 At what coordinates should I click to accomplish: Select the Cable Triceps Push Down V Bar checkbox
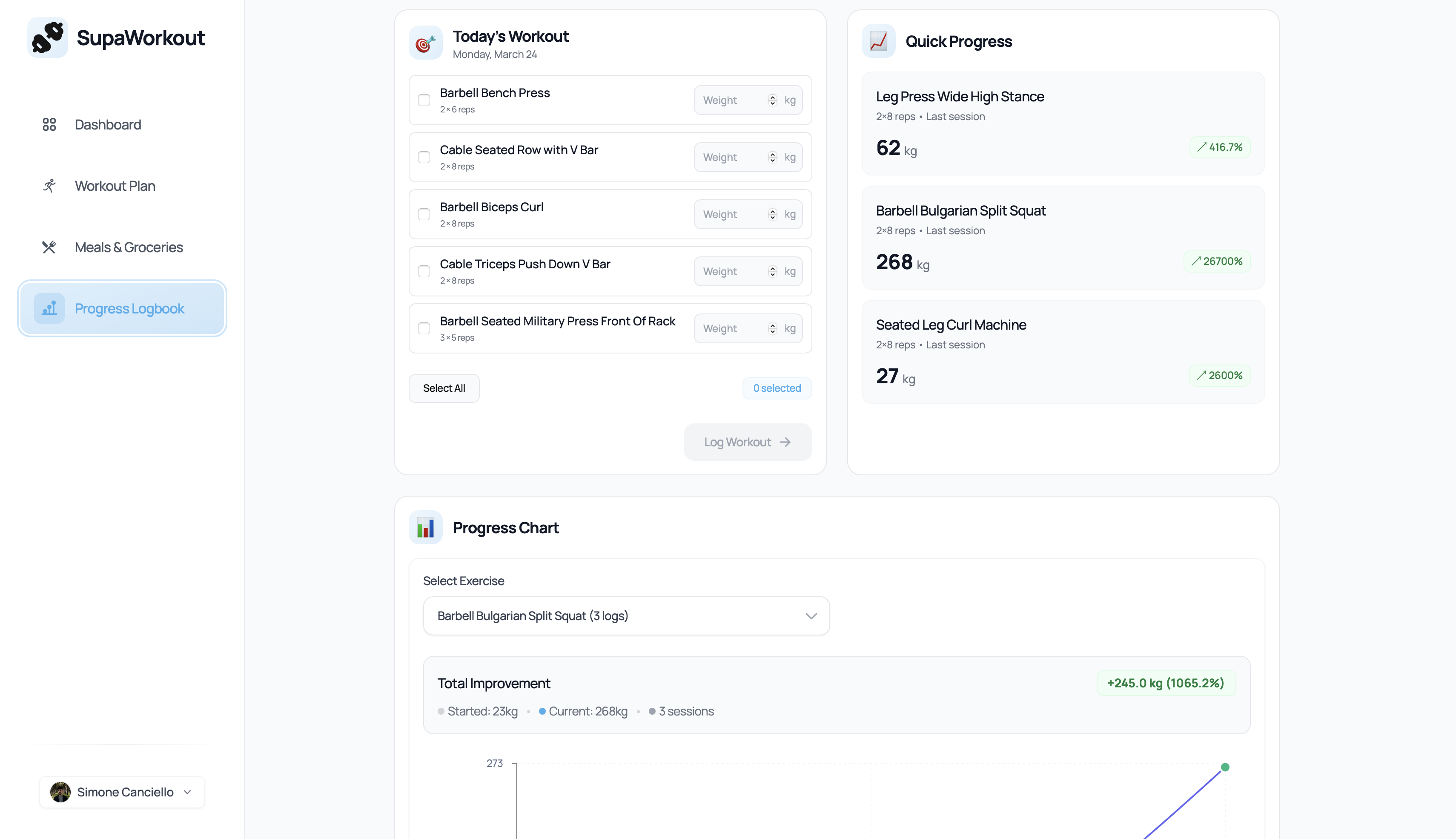coord(424,271)
